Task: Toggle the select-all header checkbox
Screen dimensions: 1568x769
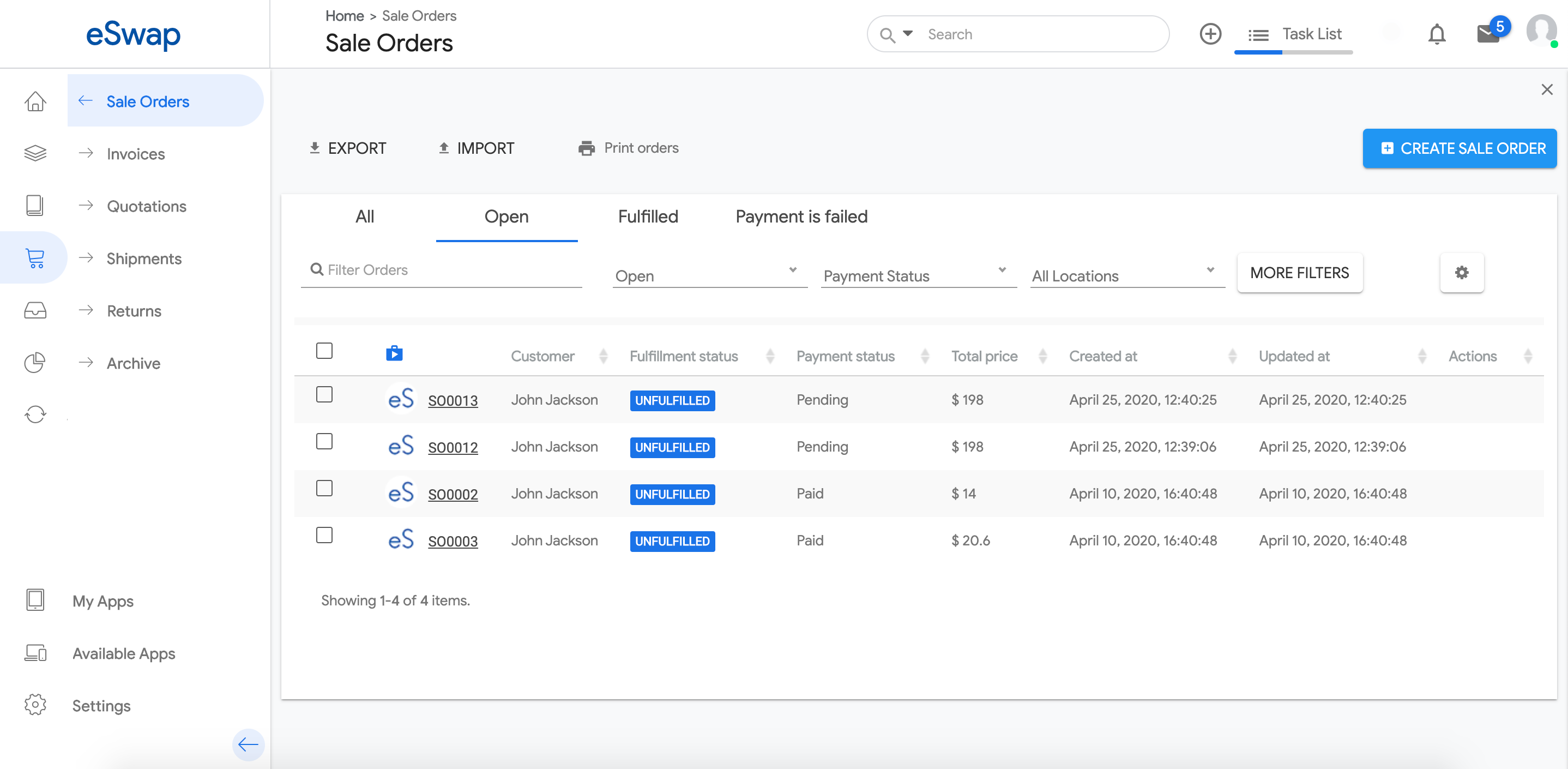Action: point(324,351)
